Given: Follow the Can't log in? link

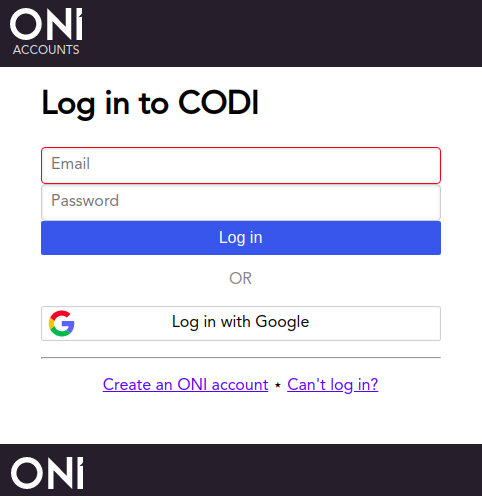Looking at the screenshot, I should pos(333,385).
